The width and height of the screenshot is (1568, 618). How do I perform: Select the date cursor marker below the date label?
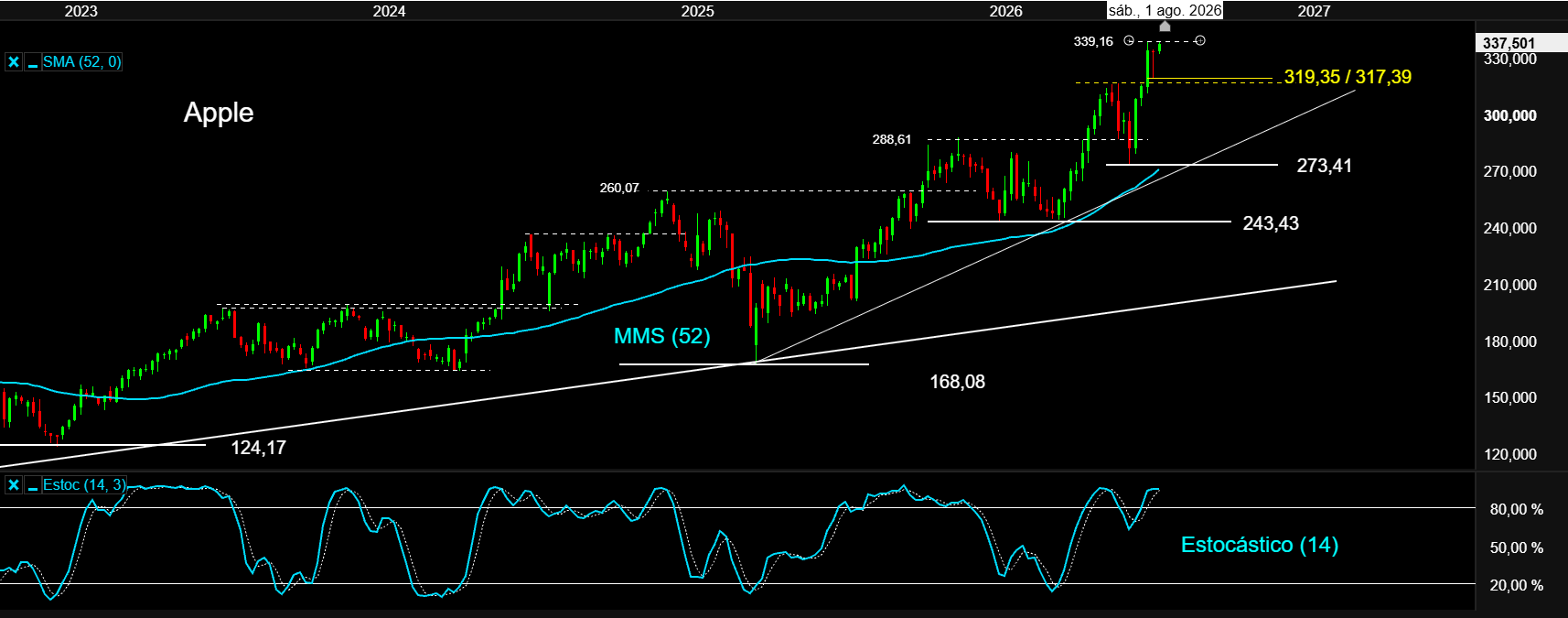pos(1165,27)
